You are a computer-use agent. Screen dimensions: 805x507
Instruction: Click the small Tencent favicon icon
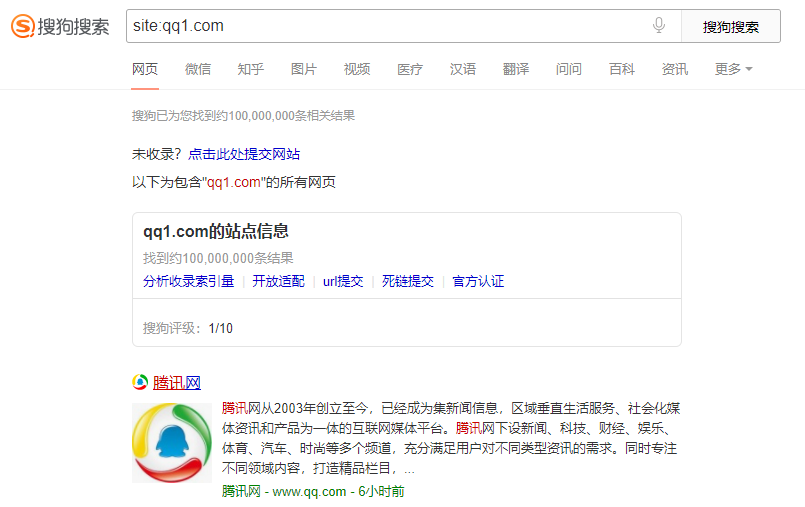140,382
